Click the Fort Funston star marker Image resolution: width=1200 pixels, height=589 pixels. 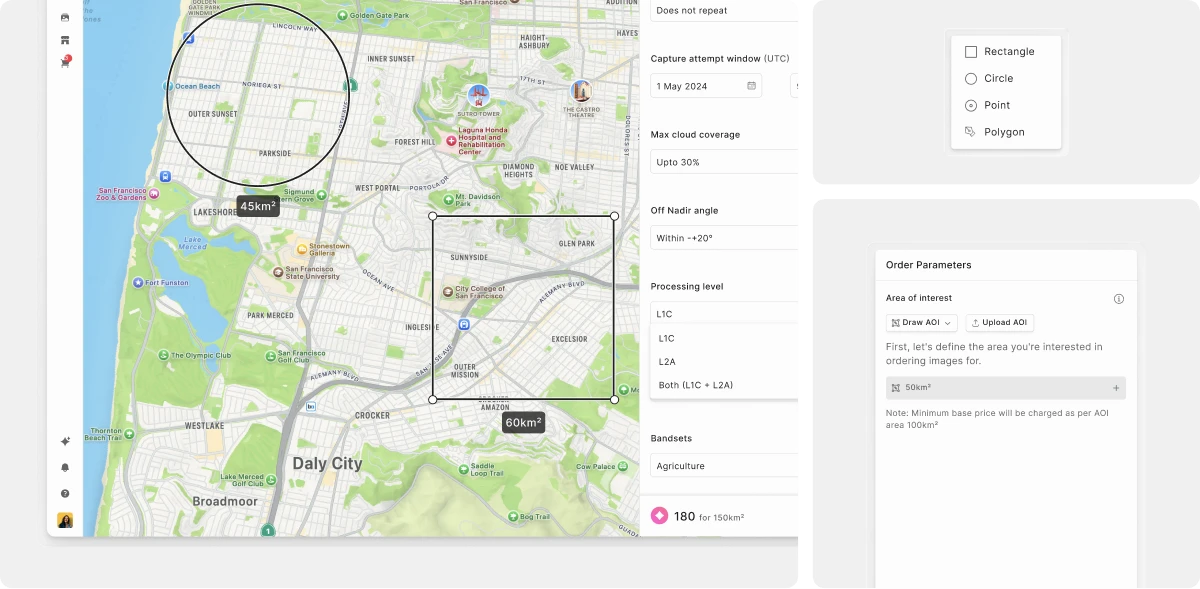coord(138,282)
